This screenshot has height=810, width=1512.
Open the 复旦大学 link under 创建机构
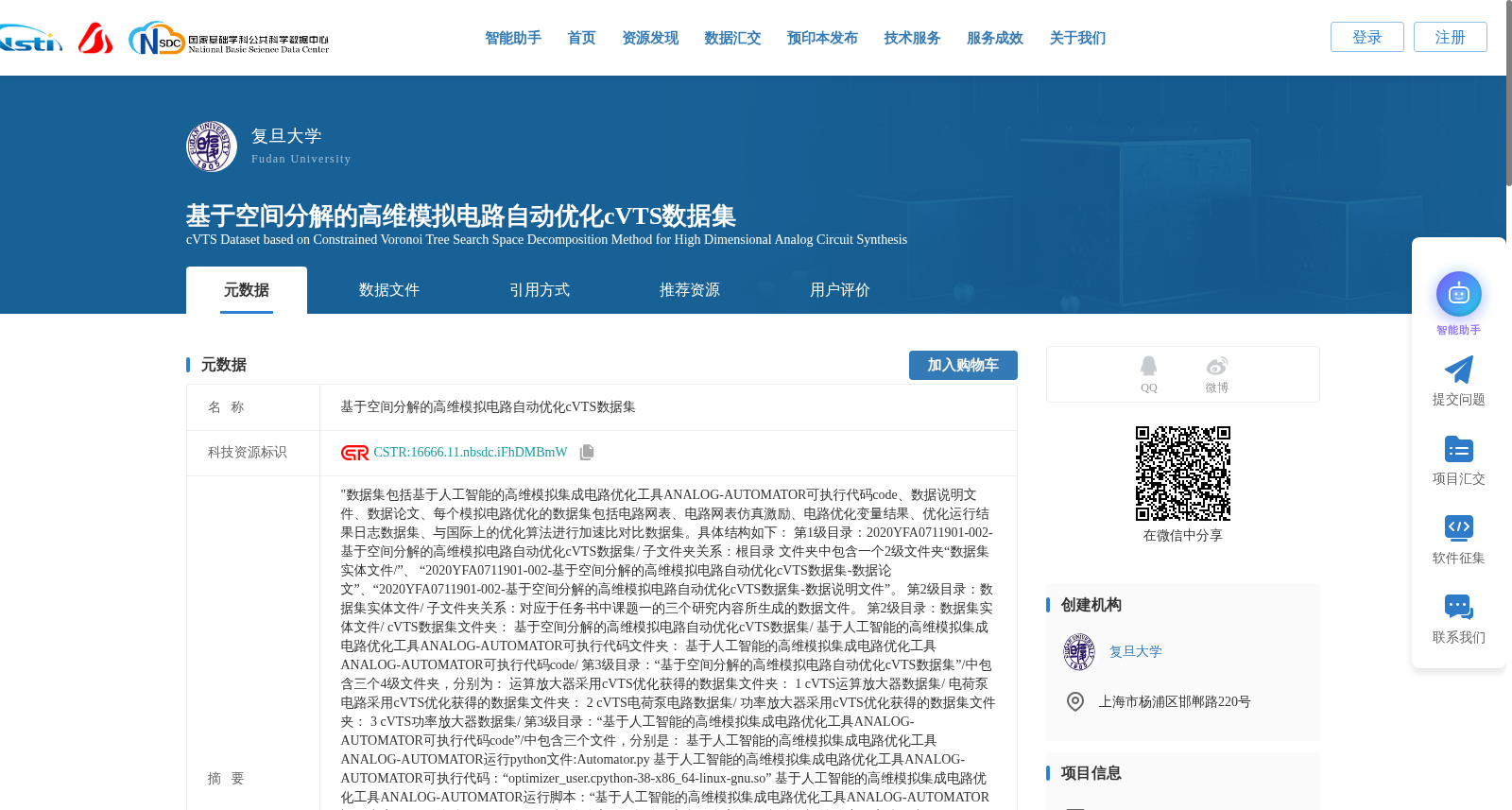tap(1135, 652)
